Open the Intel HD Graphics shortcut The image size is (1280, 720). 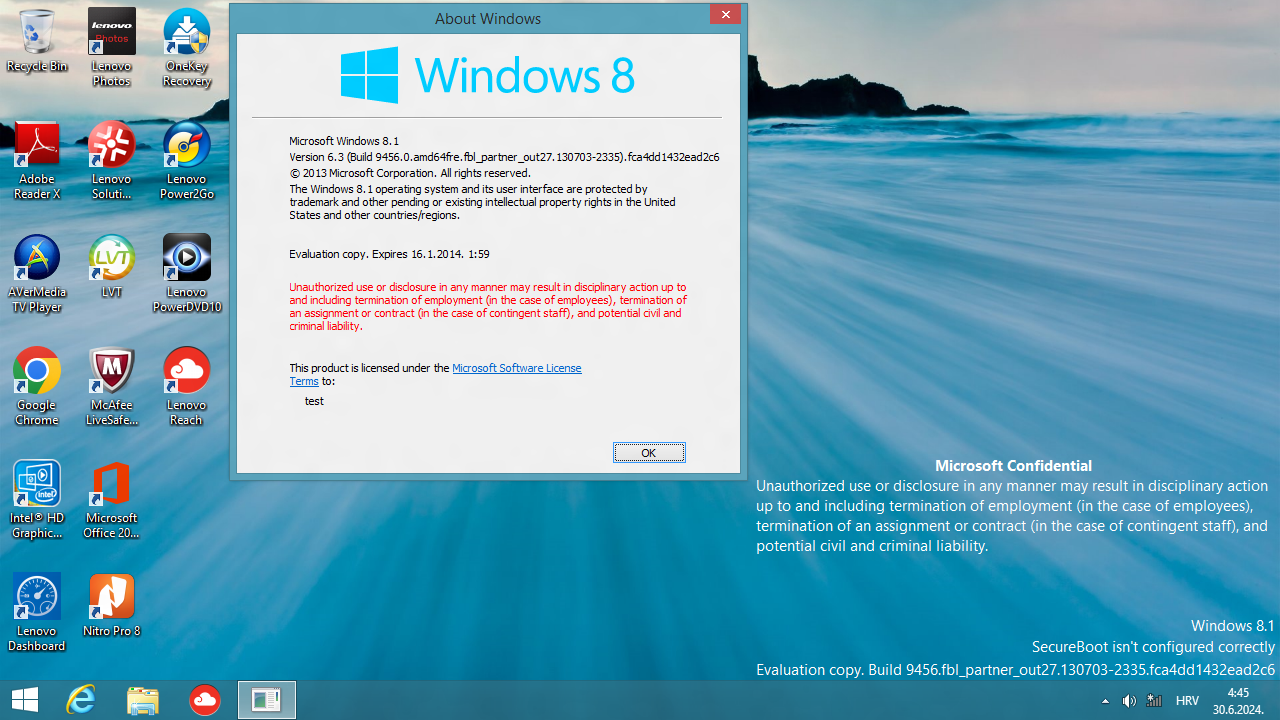coord(37,499)
